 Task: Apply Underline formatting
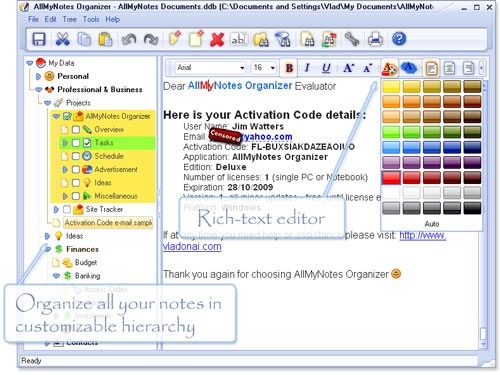point(326,68)
